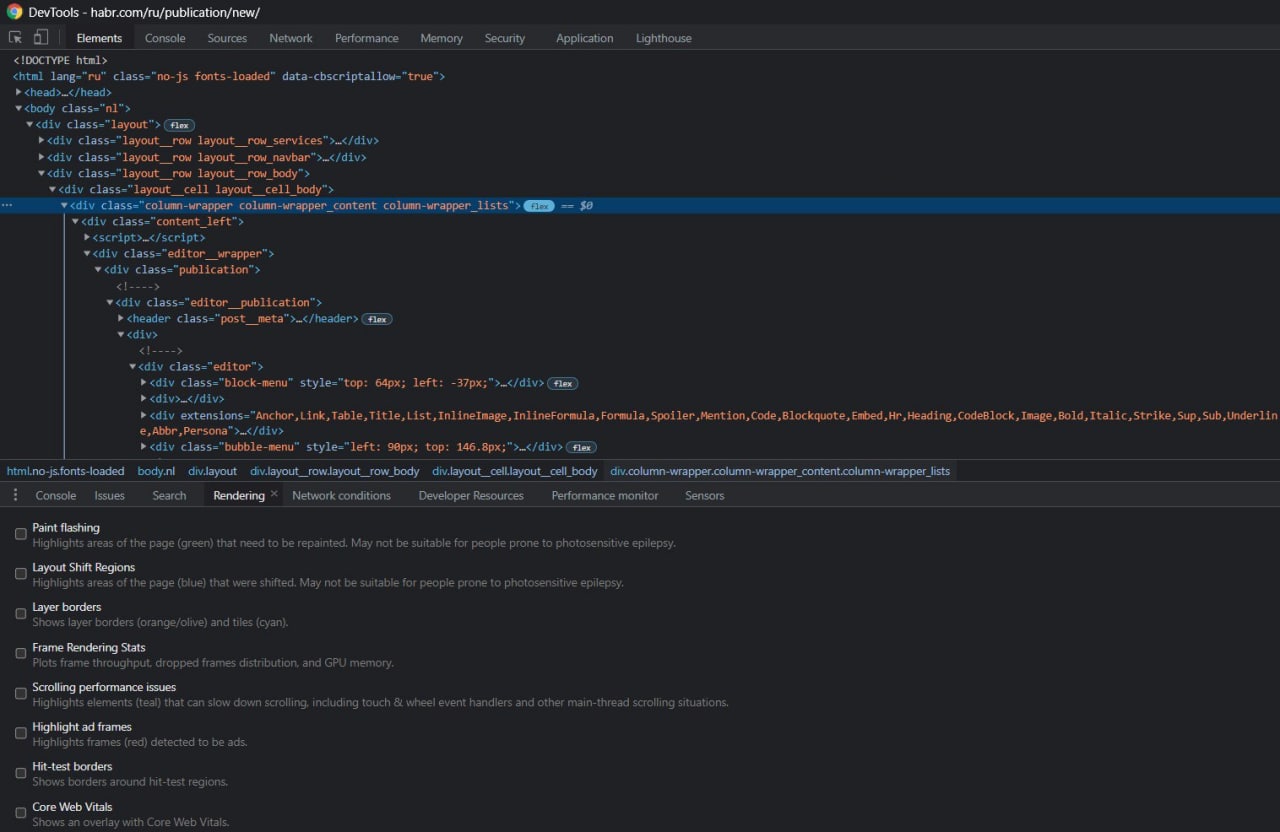Open the Sources panel tab
The height and width of the screenshot is (832, 1280).
(227, 38)
